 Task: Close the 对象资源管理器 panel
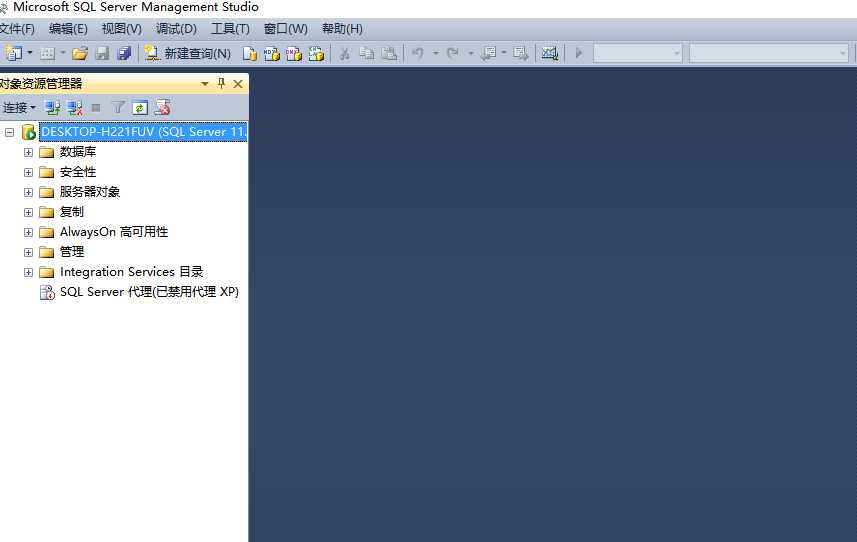pyautogui.click(x=238, y=84)
